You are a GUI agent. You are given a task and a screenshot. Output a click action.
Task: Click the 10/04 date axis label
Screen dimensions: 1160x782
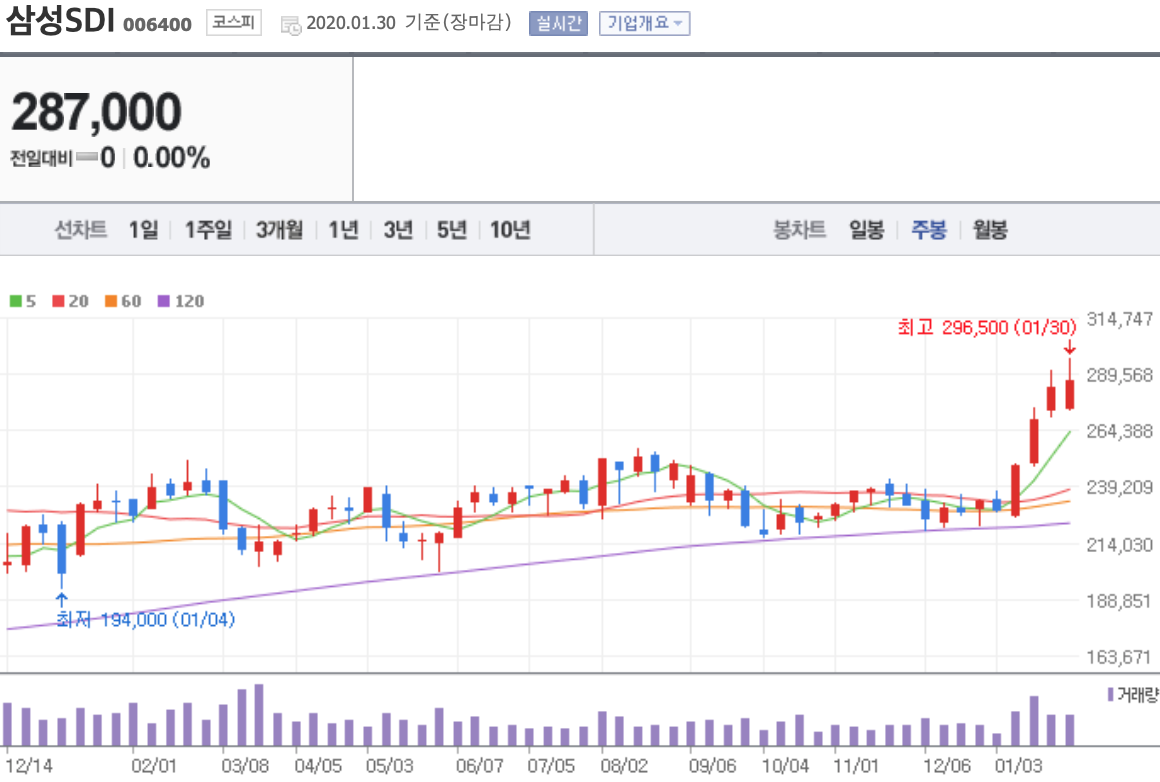coord(786,766)
